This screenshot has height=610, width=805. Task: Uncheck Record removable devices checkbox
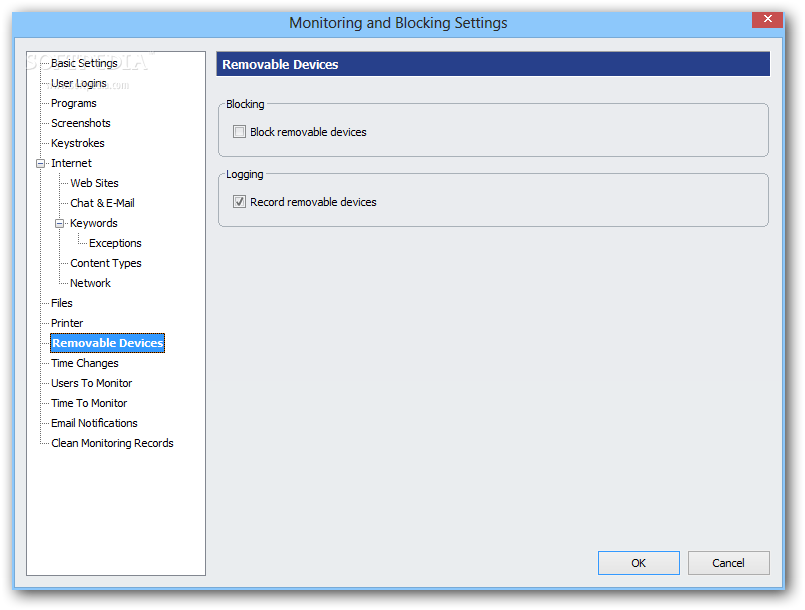[x=239, y=202]
